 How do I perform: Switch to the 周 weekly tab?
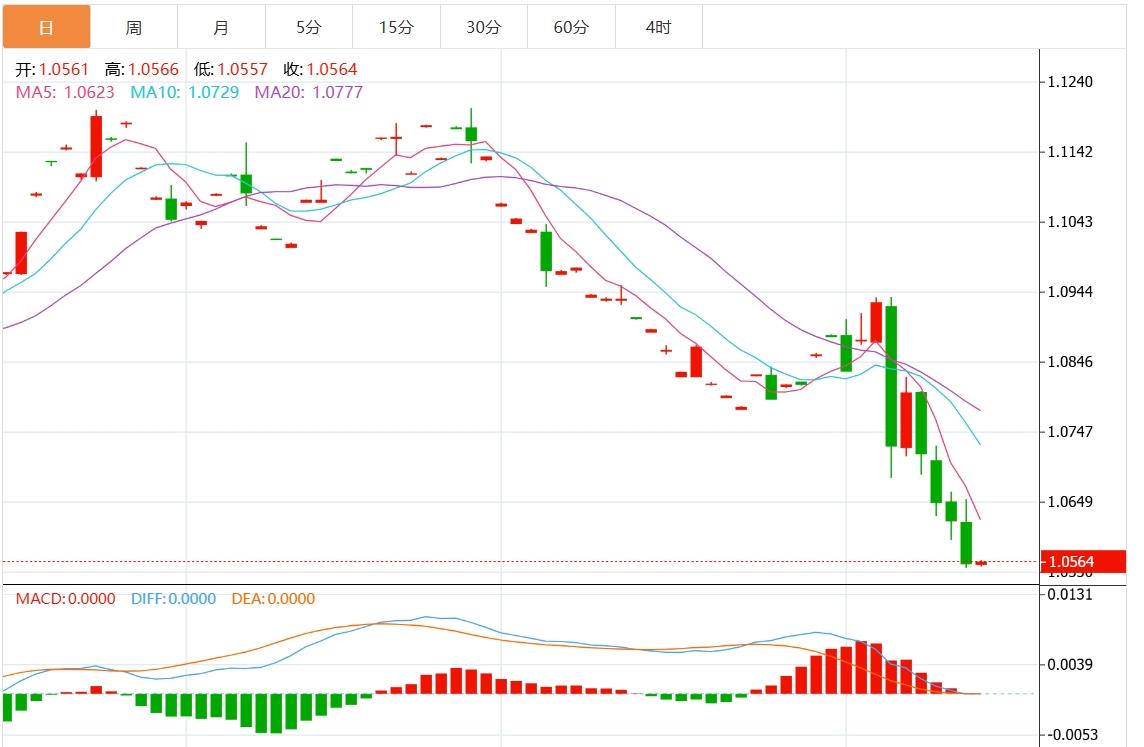pyautogui.click(x=133, y=27)
